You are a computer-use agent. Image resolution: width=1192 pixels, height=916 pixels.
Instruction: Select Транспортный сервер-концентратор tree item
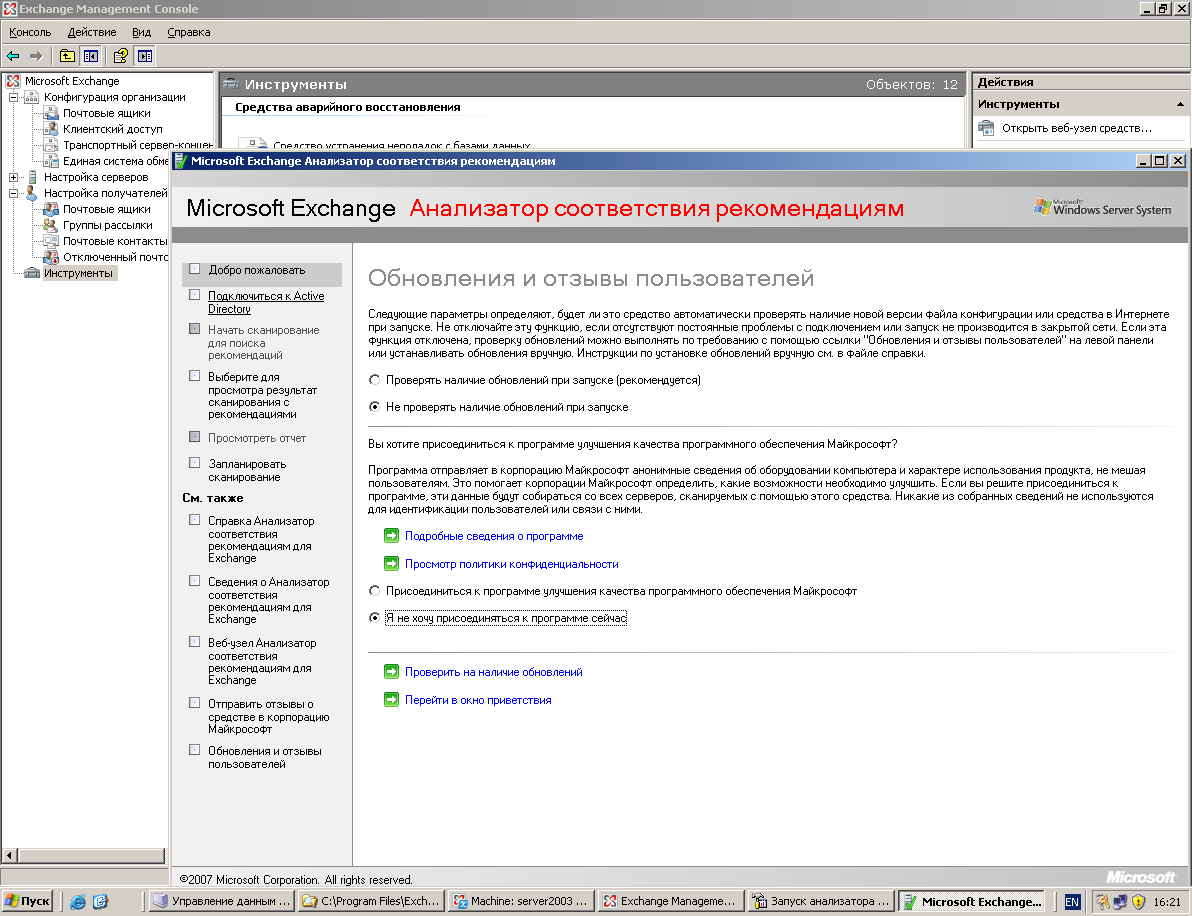pyautogui.click(x=138, y=145)
